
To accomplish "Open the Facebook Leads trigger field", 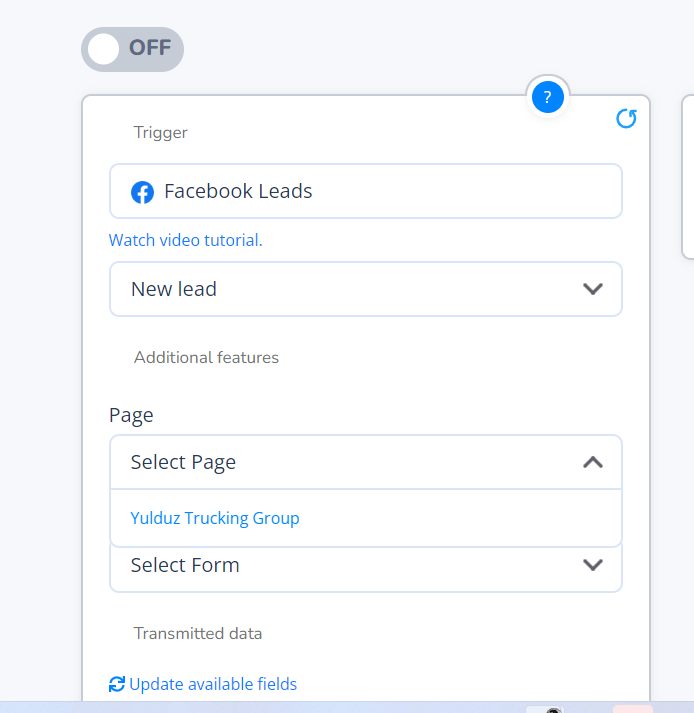I will coord(365,191).
